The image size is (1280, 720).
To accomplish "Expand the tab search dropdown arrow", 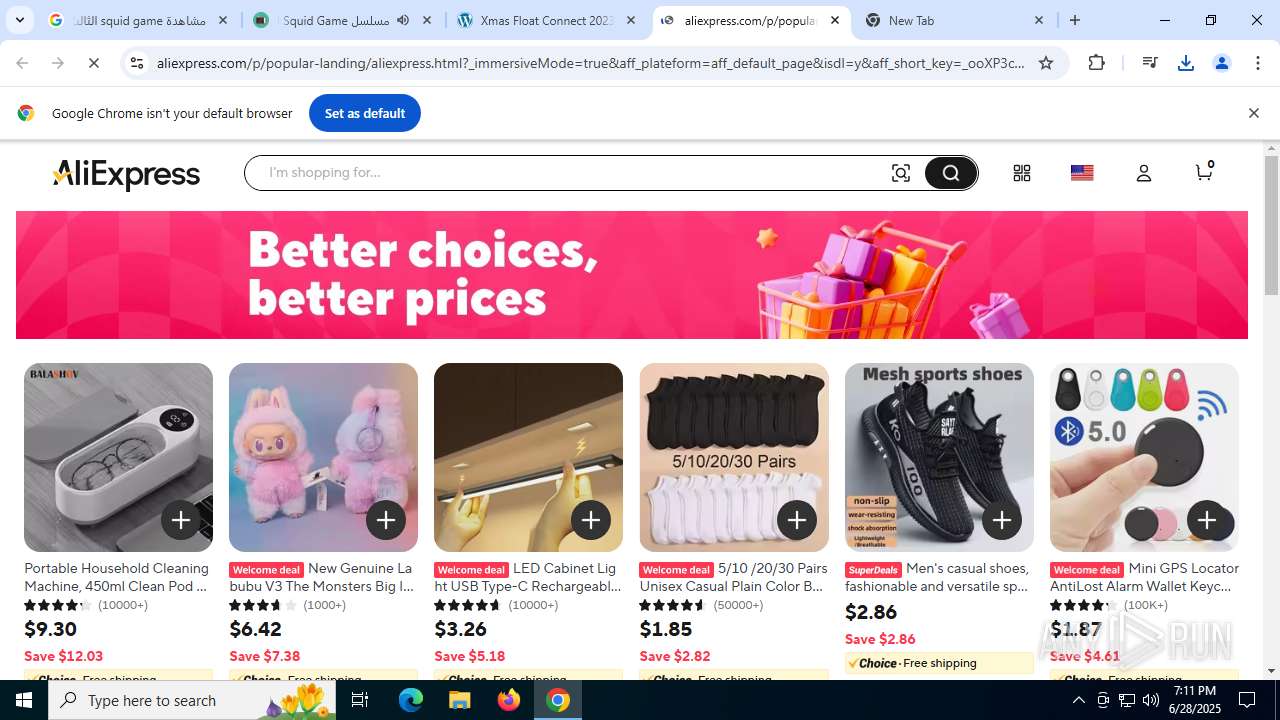I will [19, 20].
